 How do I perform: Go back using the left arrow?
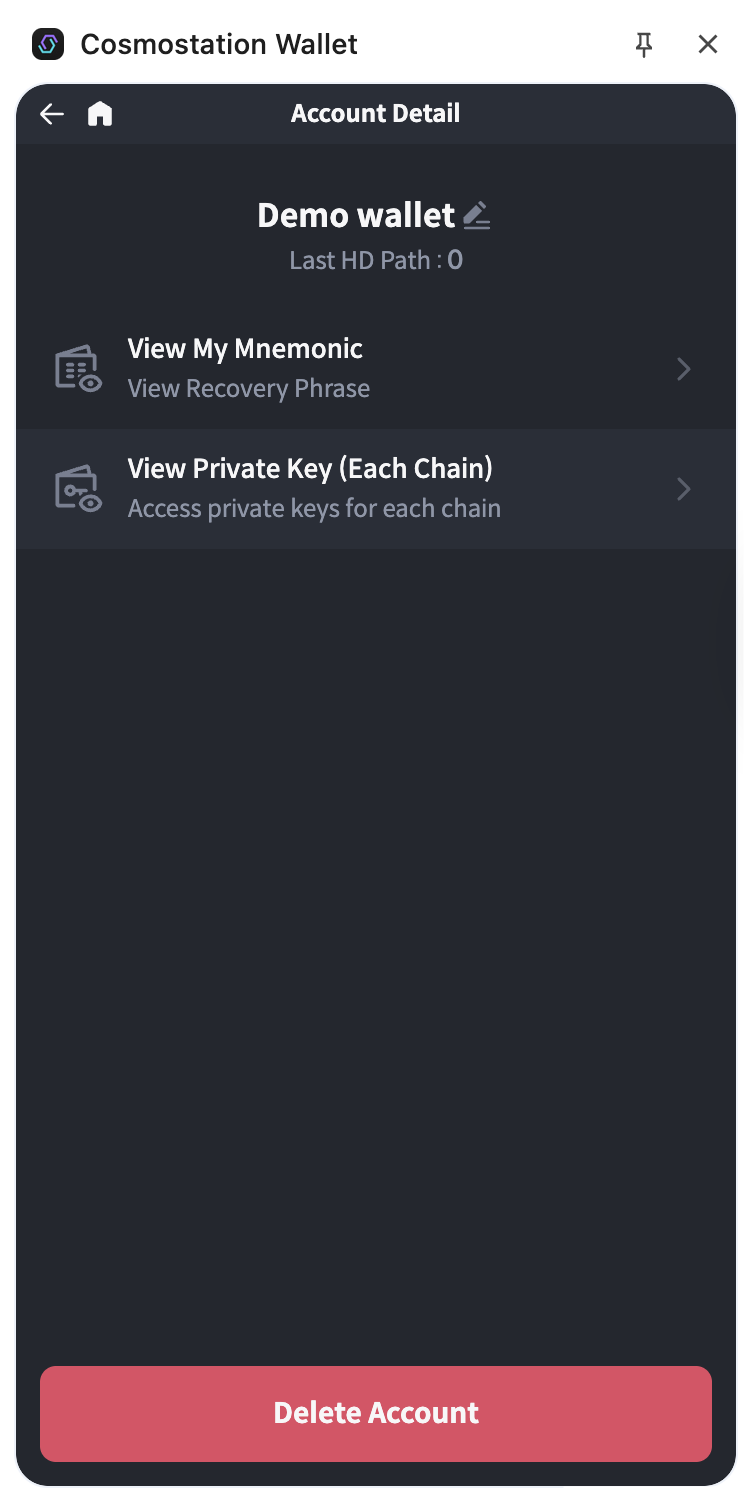coord(52,114)
